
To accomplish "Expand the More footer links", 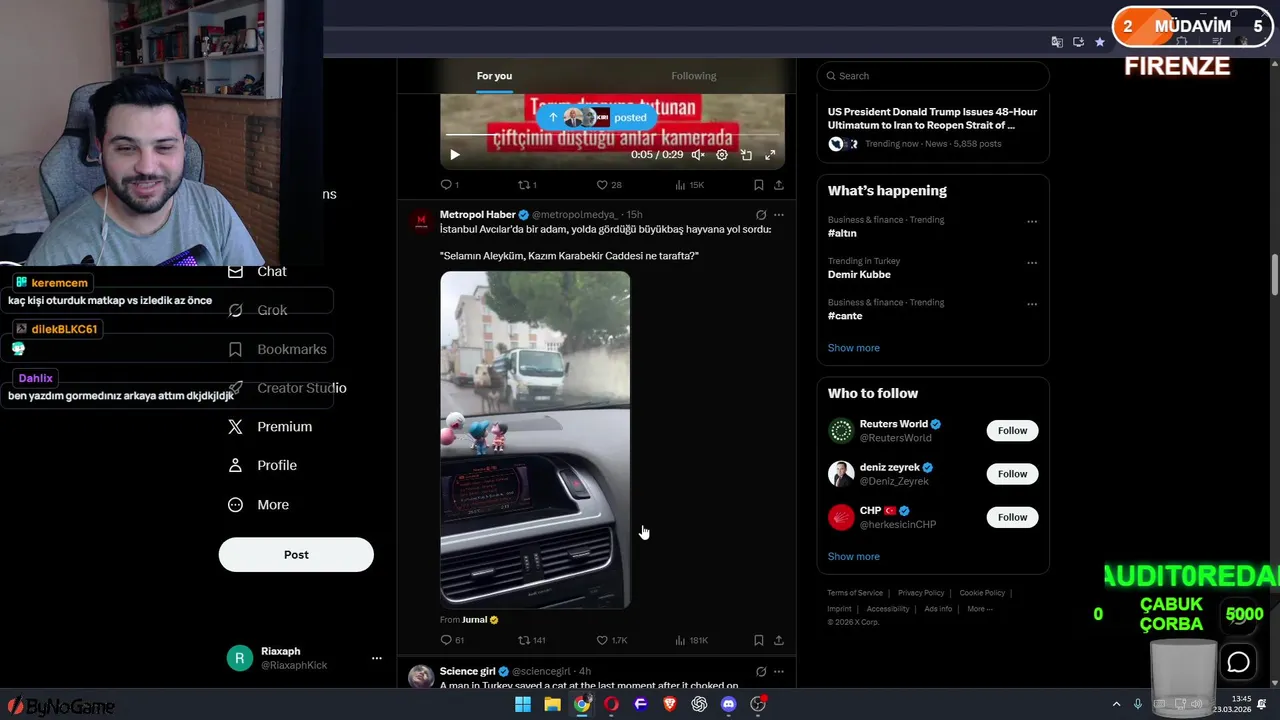I will click(x=980, y=609).
